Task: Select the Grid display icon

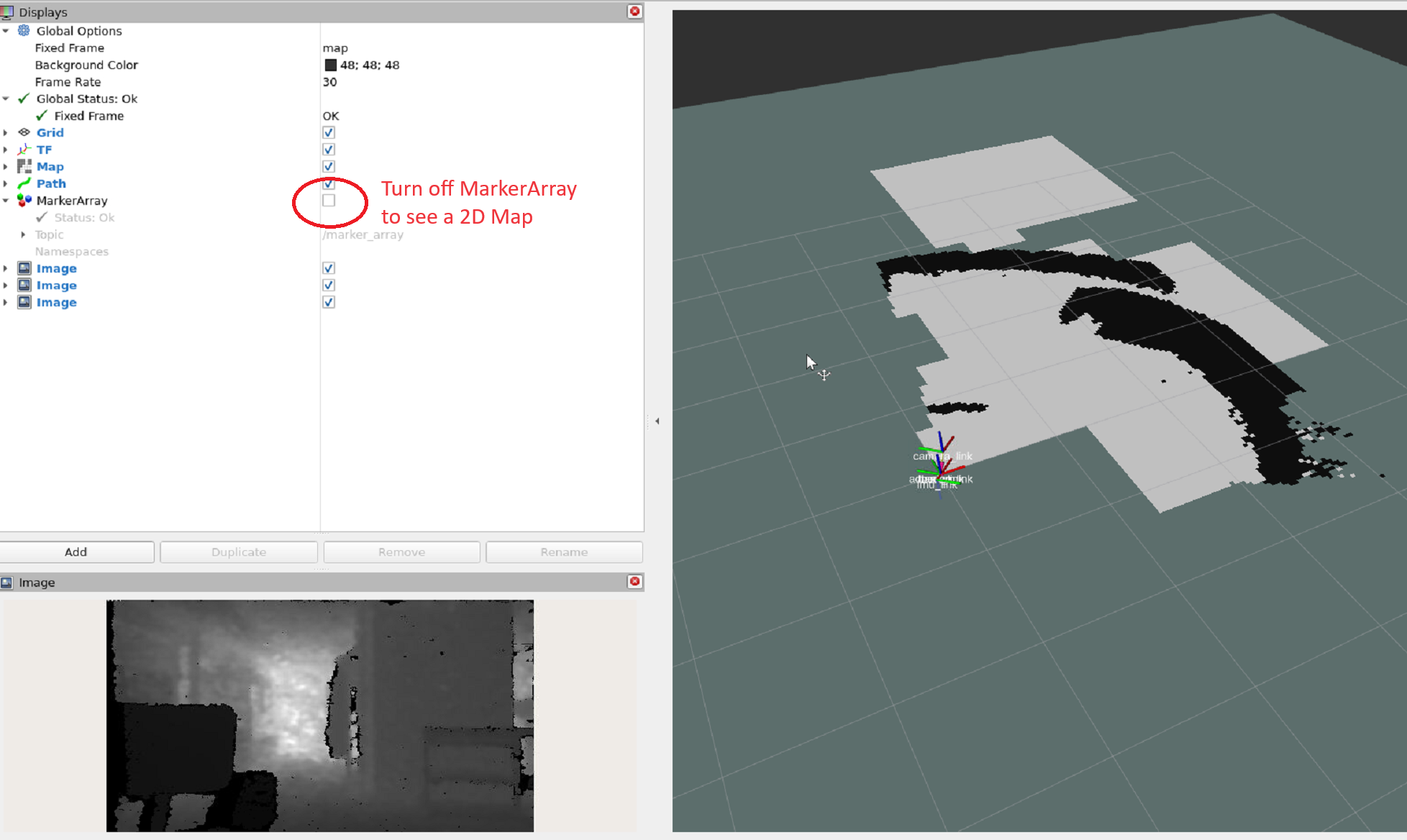Action: (x=24, y=132)
